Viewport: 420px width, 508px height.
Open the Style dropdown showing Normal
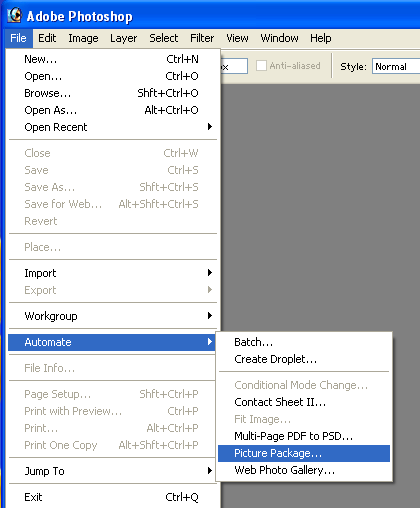[396, 66]
